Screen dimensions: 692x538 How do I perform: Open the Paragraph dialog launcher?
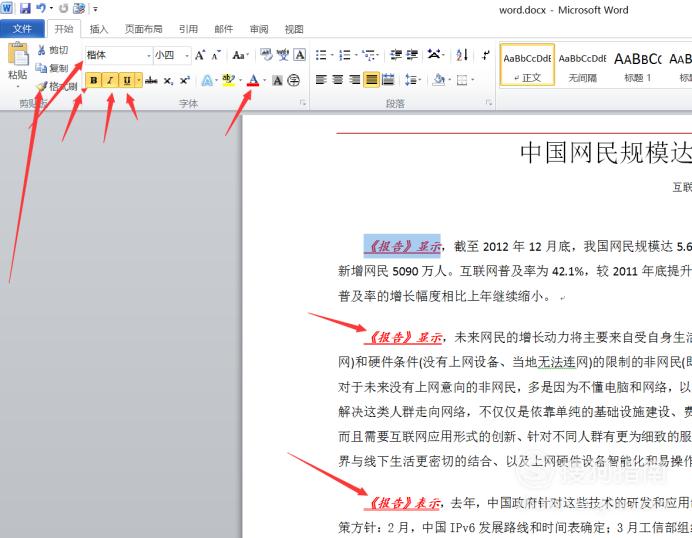point(489,103)
